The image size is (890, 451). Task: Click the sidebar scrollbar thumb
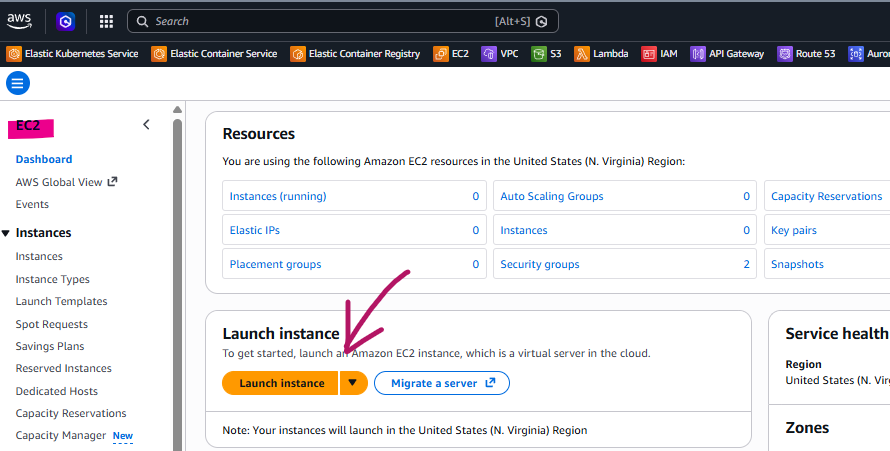point(177,284)
